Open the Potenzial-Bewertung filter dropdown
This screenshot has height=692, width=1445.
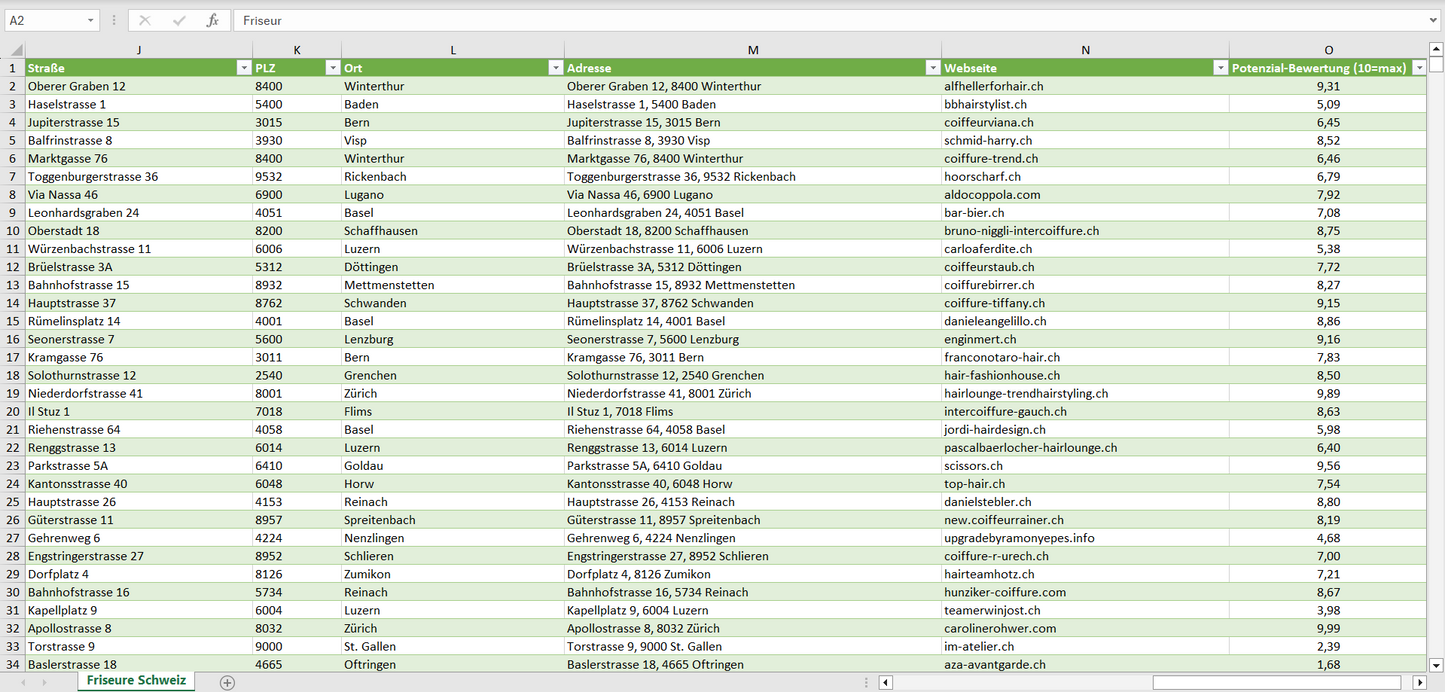[1418, 68]
